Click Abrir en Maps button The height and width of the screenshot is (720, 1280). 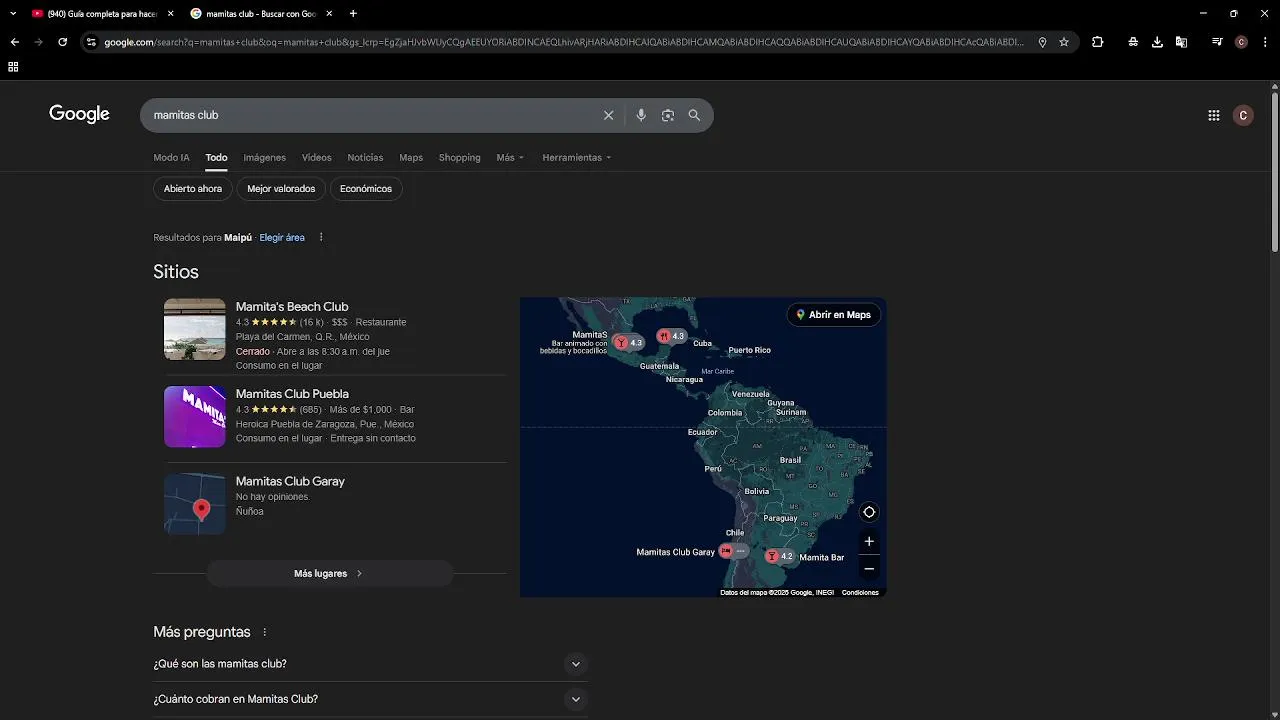pyautogui.click(x=833, y=315)
